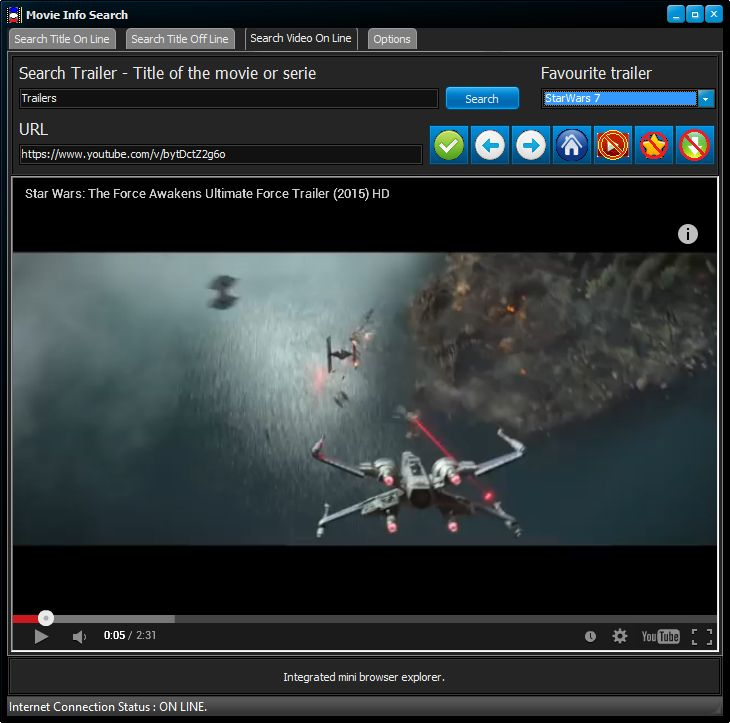Click the Movie Info Search app icon
730x723 pixels.
(14, 15)
